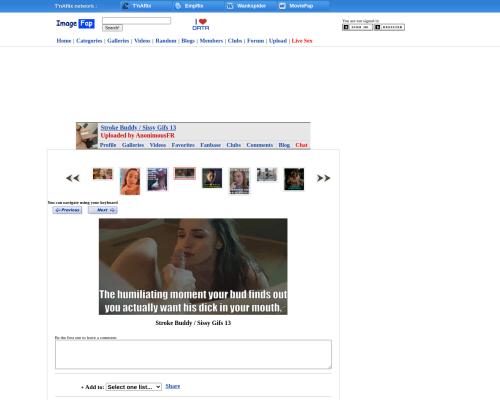Open the Categories menu item

click(x=89, y=41)
